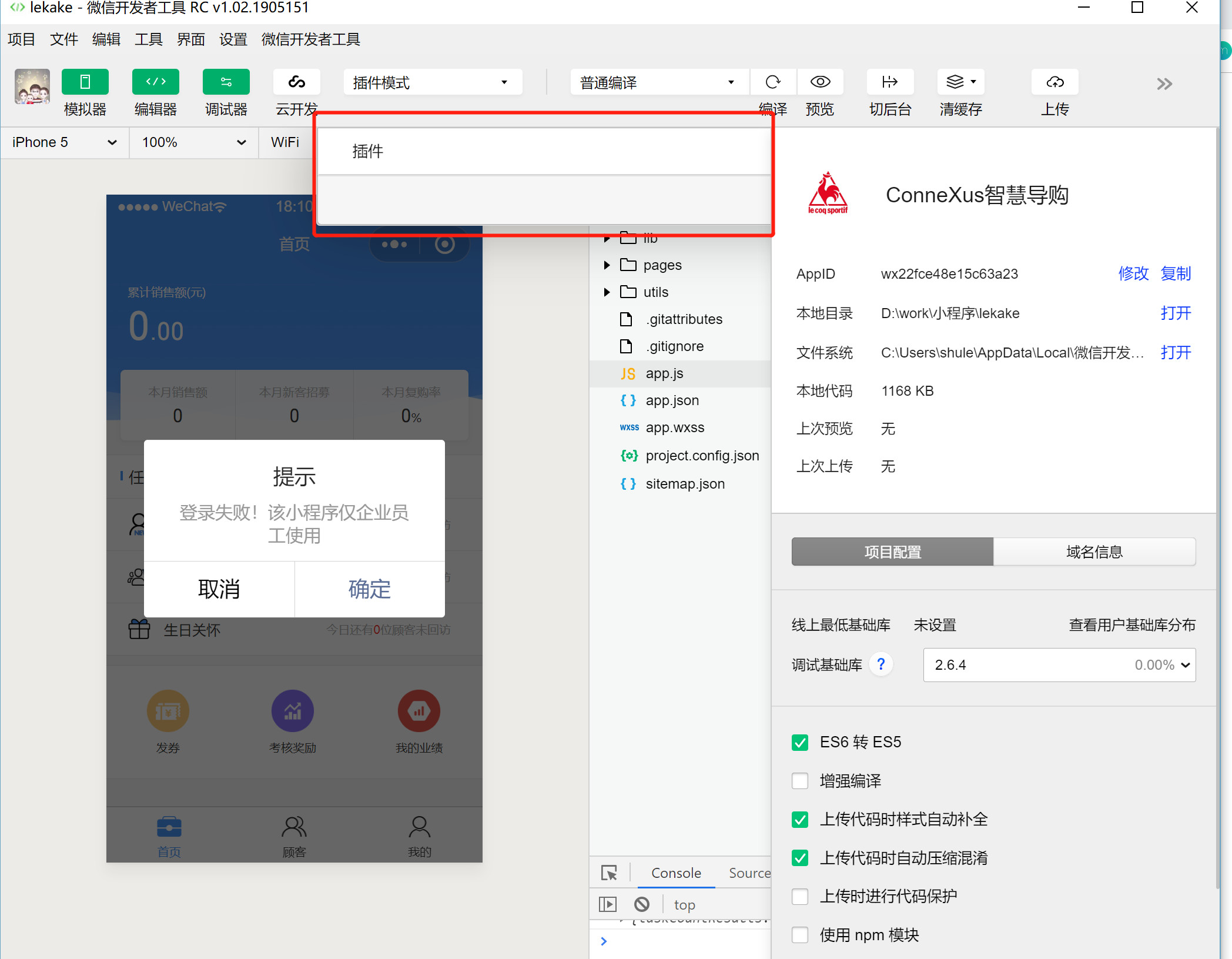The height and width of the screenshot is (959, 1232).
Task: Click 打开 link for 文件系统
Action: tap(1176, 352)
